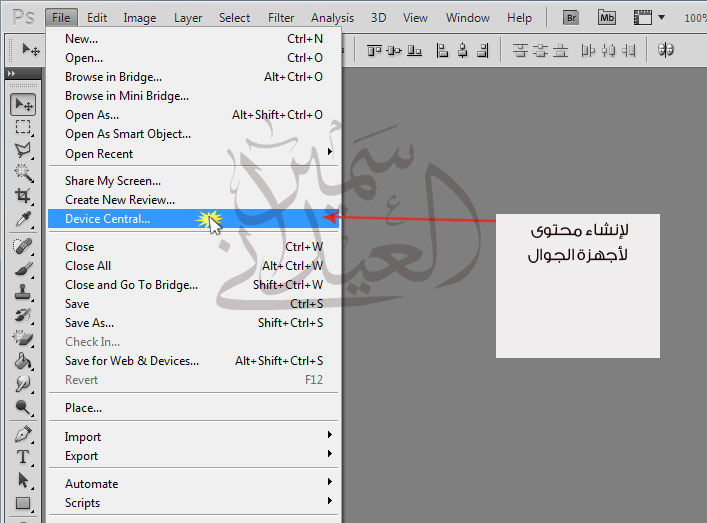Click the Distribute left edges icon
Viewport: 707px width, 523px height.
tap(588, 50)
